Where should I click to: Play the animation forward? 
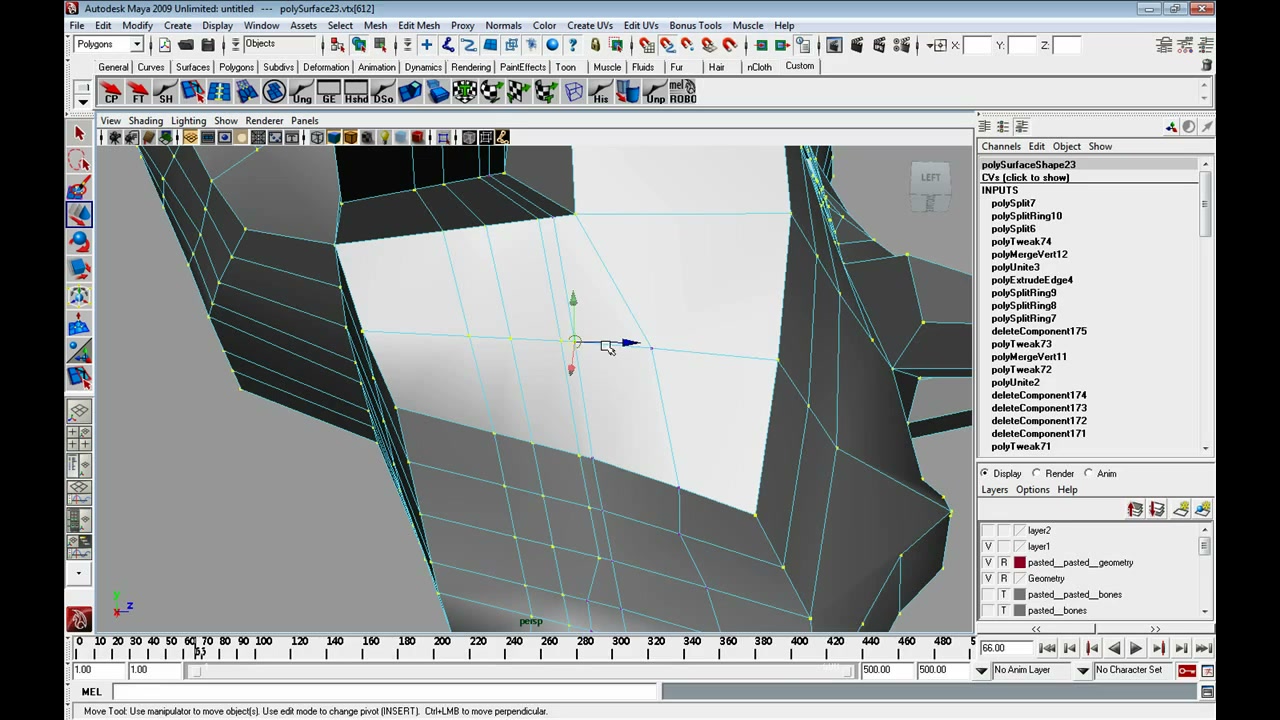[x=1136, y=648]
